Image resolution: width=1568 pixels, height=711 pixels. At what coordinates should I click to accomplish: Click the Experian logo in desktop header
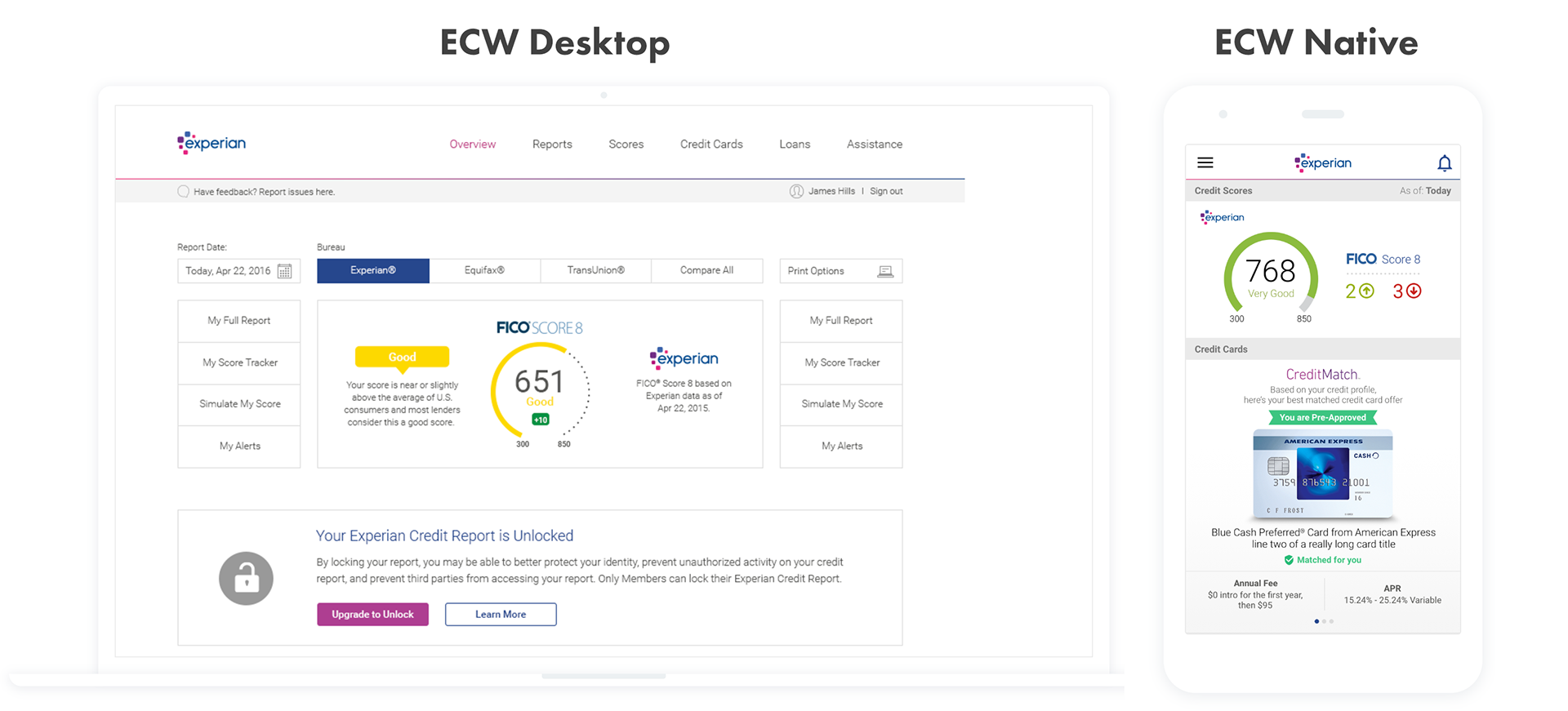(212, 143)
